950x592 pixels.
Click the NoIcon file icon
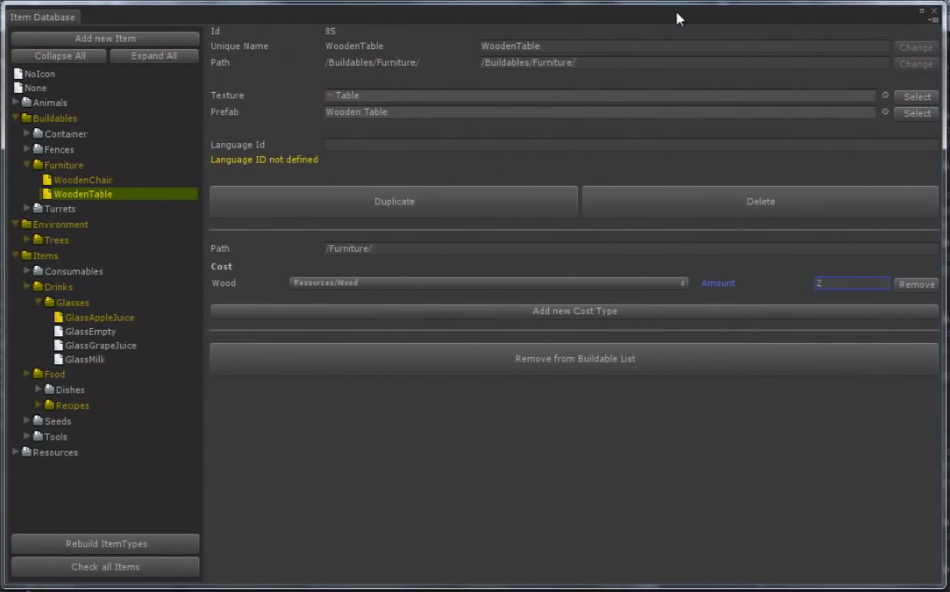coord(18,74)
